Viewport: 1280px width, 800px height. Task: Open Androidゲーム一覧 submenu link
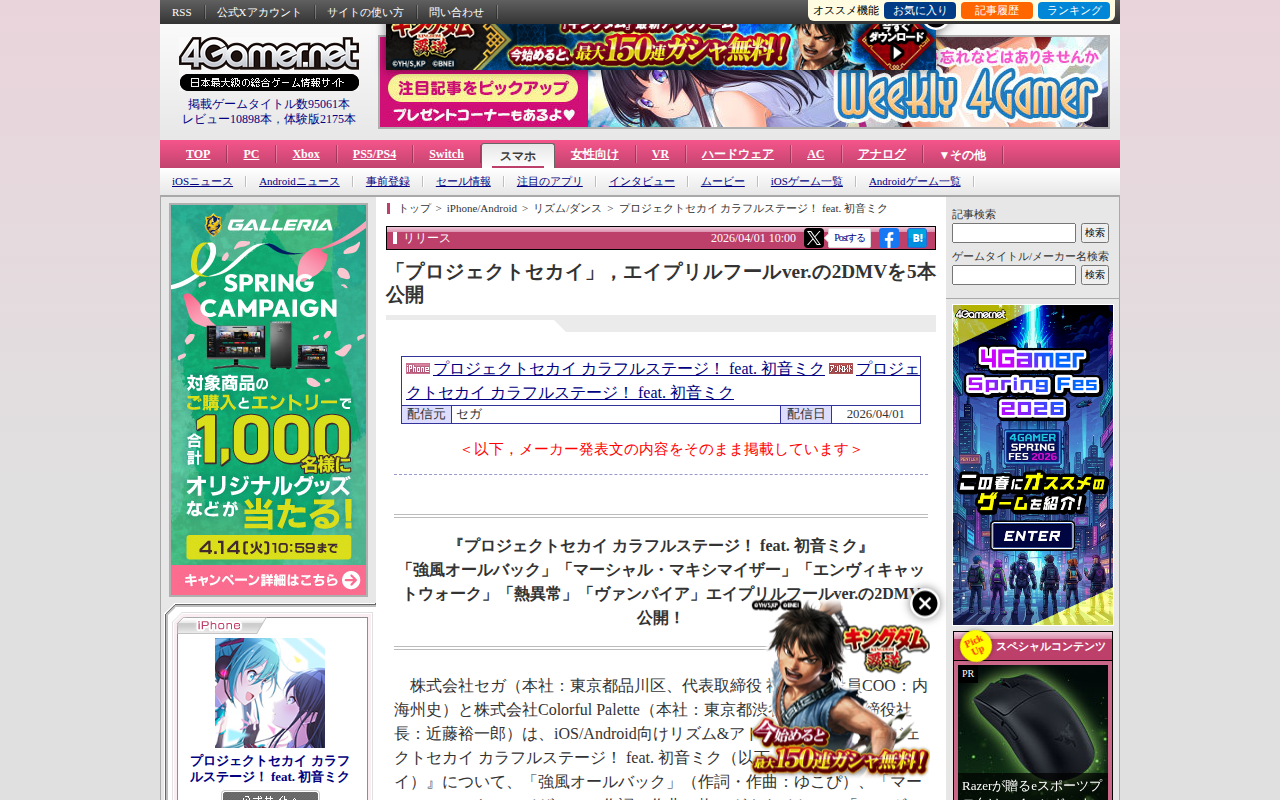pyautogui.click(x=915, y=181)
